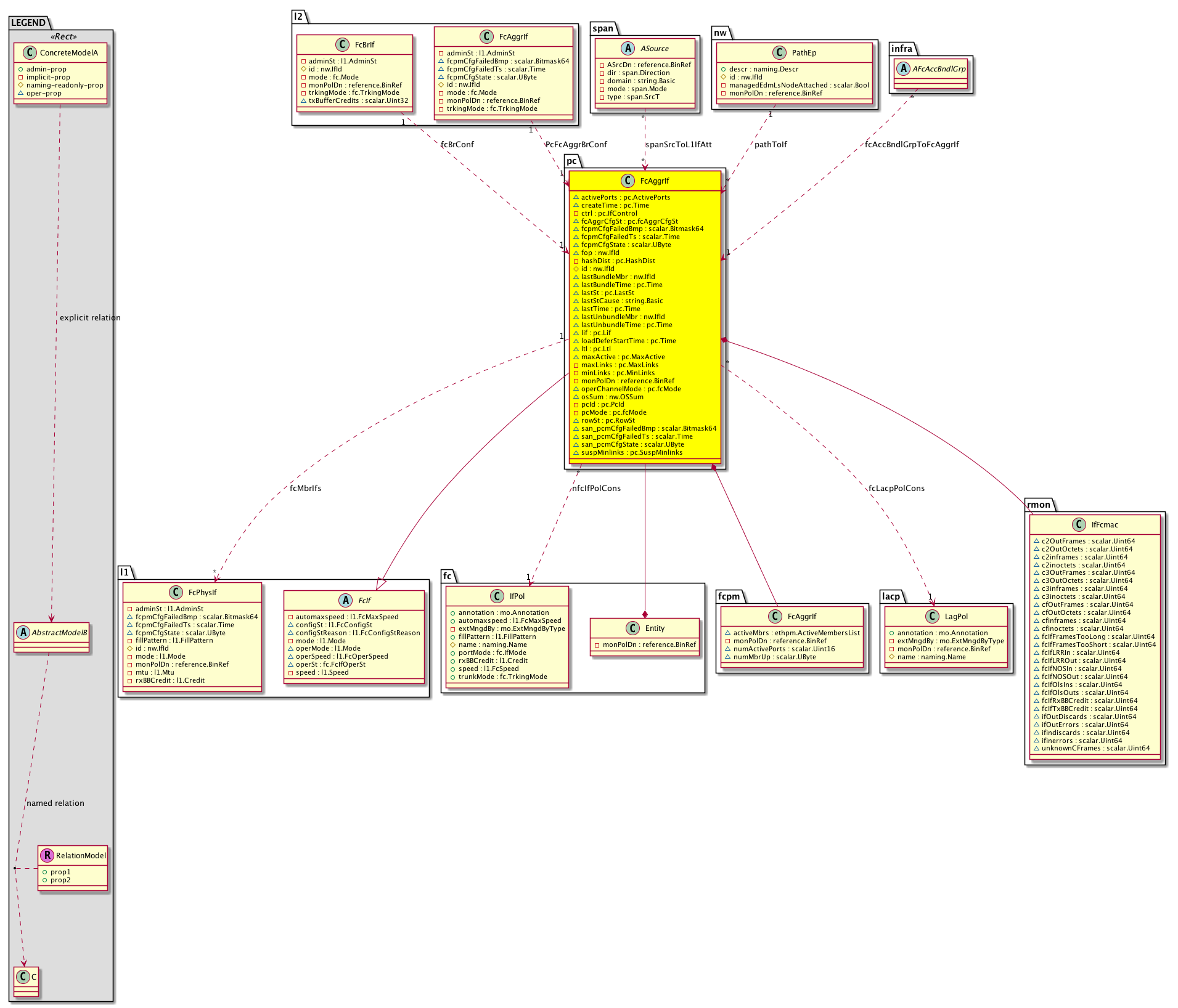Select the class icon of FcPhysIf
Image resolution: width=1178 pixels, height=1008 pixels.
coord(176,593)
